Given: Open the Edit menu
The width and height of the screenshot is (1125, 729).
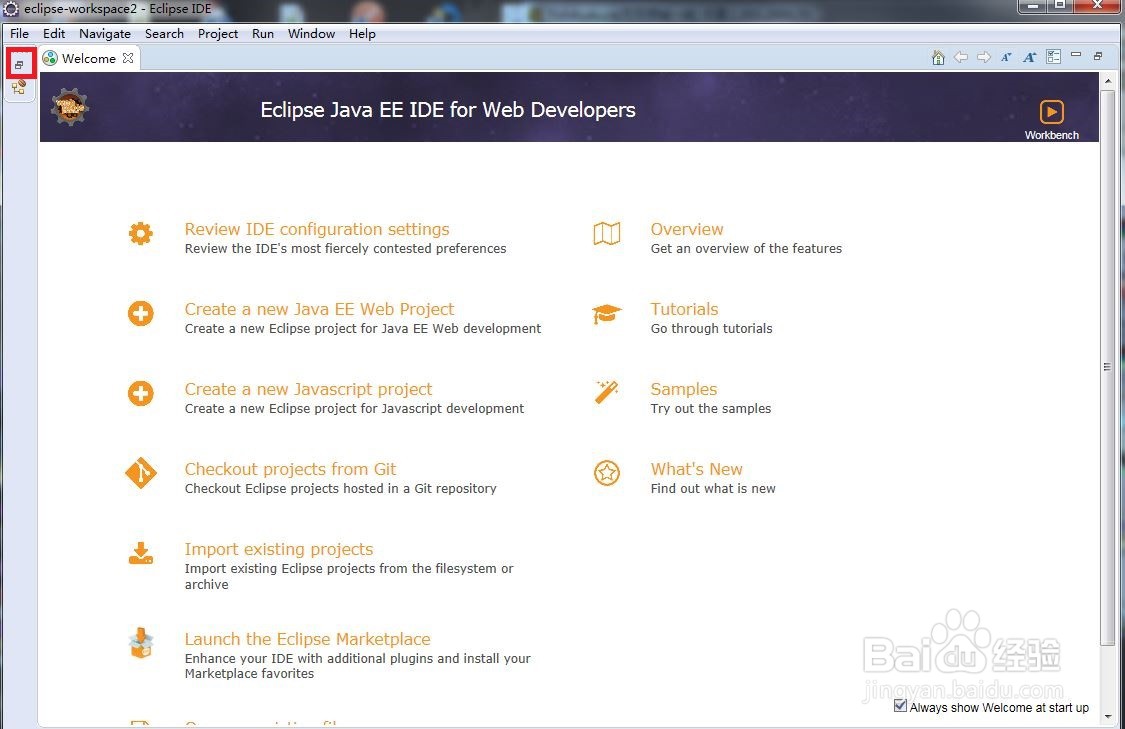Looking at the screenshot, I should [54, 34].
